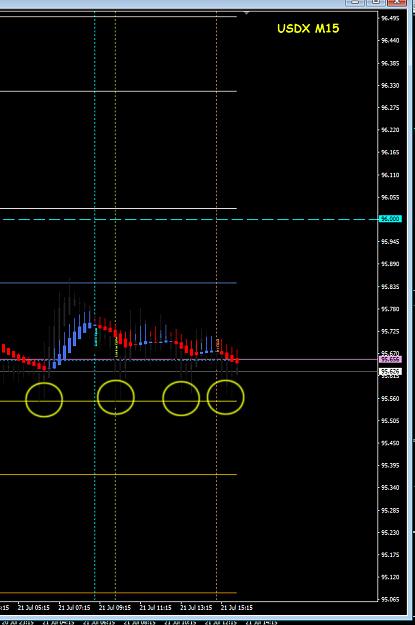Screen dimensions: 415x625
Task: Click time label 21 Jul 13:15
Action: tap(196, 608)
